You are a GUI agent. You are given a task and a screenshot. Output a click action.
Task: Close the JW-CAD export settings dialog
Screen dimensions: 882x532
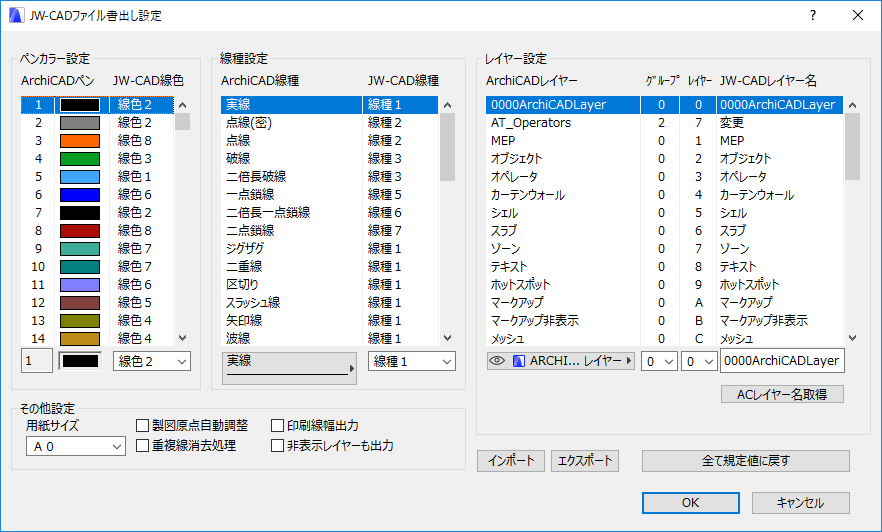858,15
